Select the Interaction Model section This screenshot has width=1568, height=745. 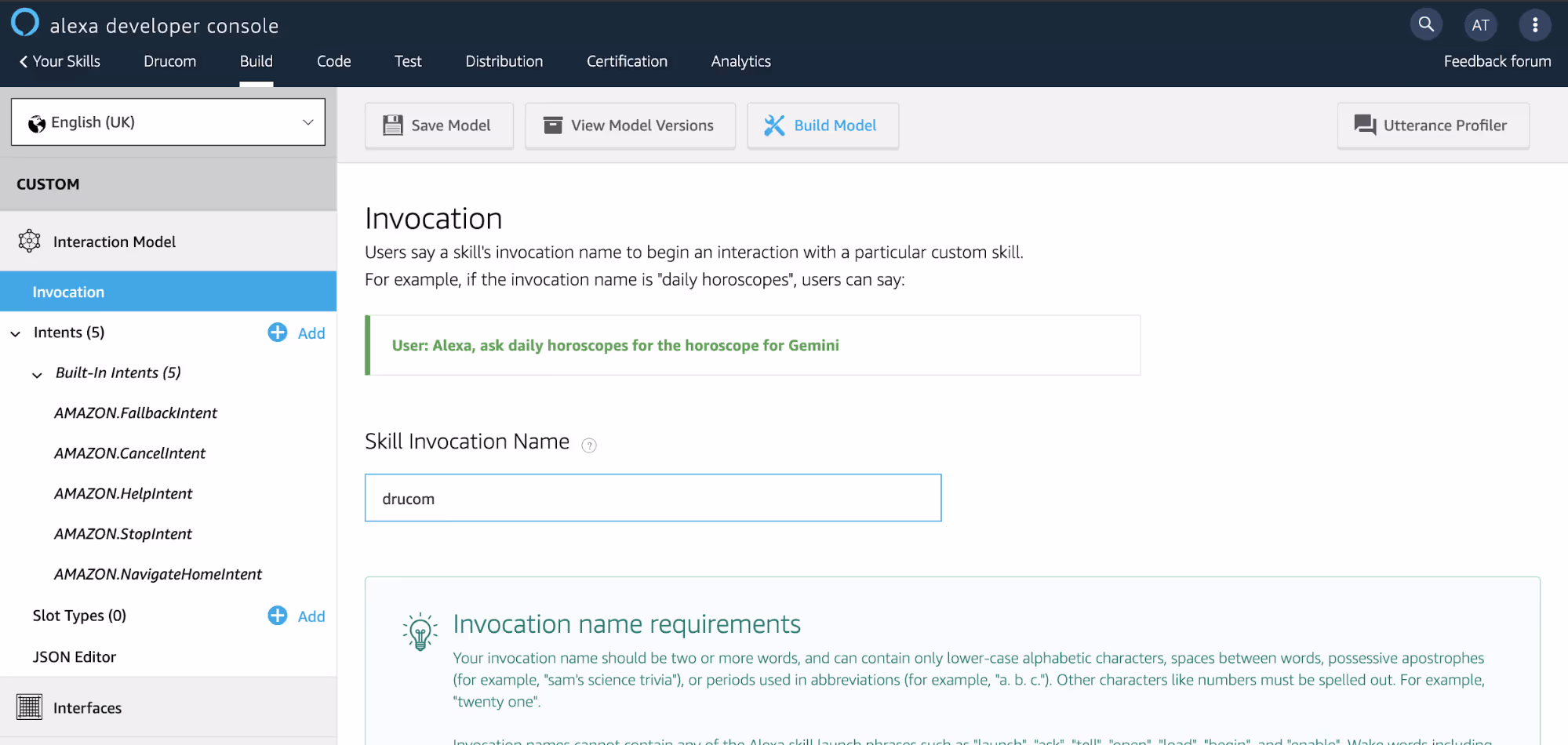click(168, 242)
